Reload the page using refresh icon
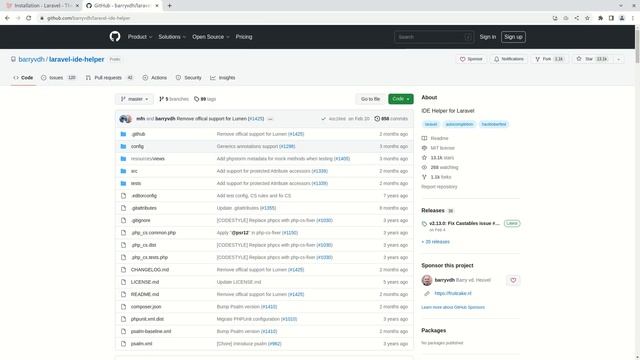The height and width of the screenshot is (360, 640). pos(29,18)
